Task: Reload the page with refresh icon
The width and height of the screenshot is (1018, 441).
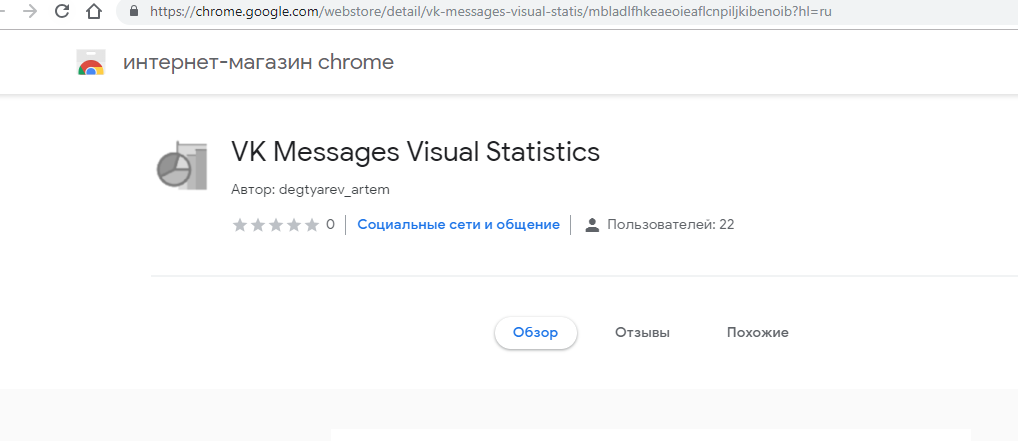Action: click(62, 11)
